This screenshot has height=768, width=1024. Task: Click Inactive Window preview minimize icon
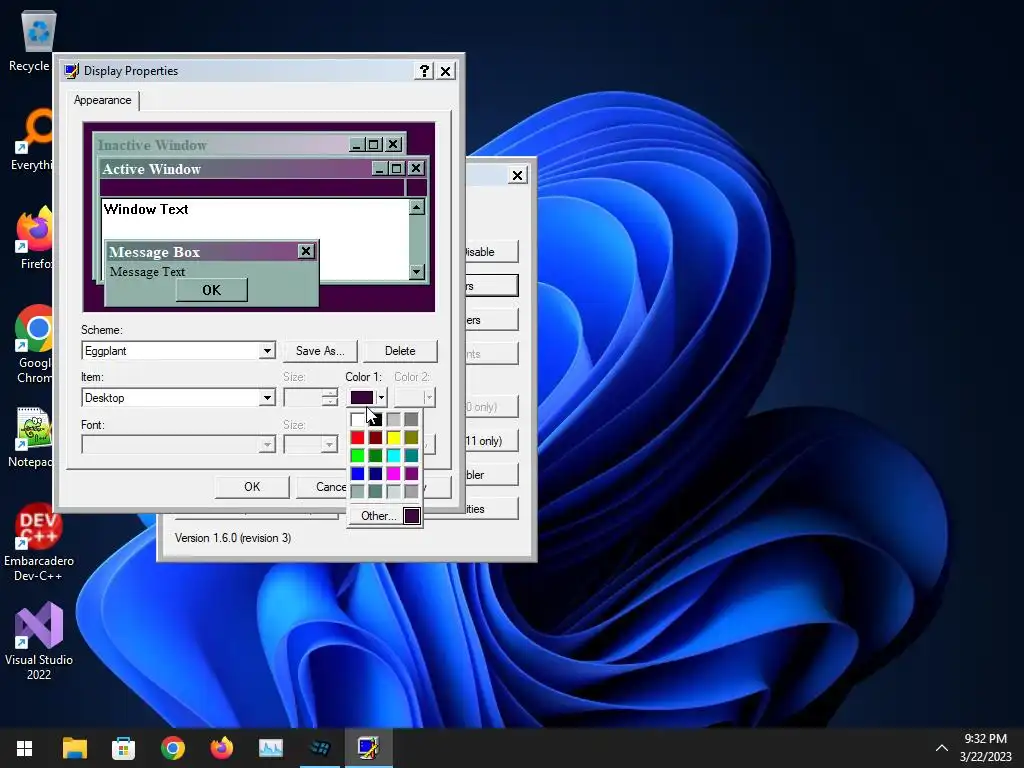click(x=356, y=145)
